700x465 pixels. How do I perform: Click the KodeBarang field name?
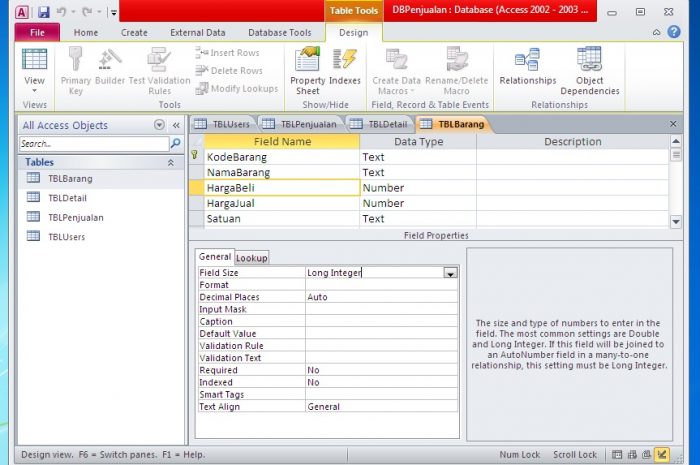point(281,157)
